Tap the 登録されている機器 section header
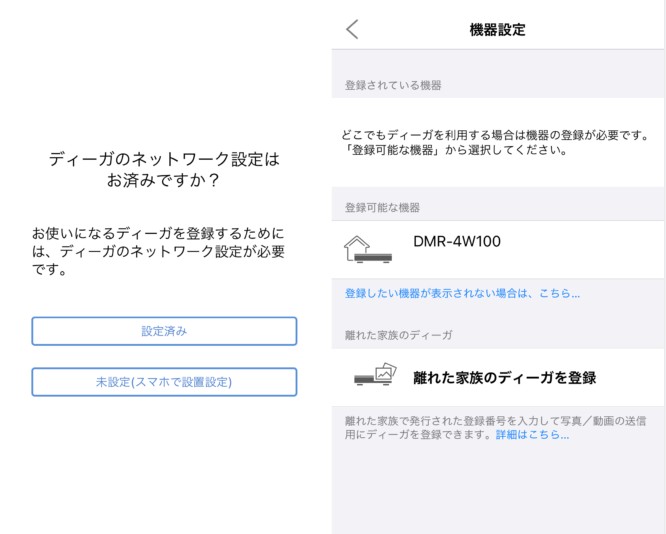 pyautogui.click(x=393, y=85)
